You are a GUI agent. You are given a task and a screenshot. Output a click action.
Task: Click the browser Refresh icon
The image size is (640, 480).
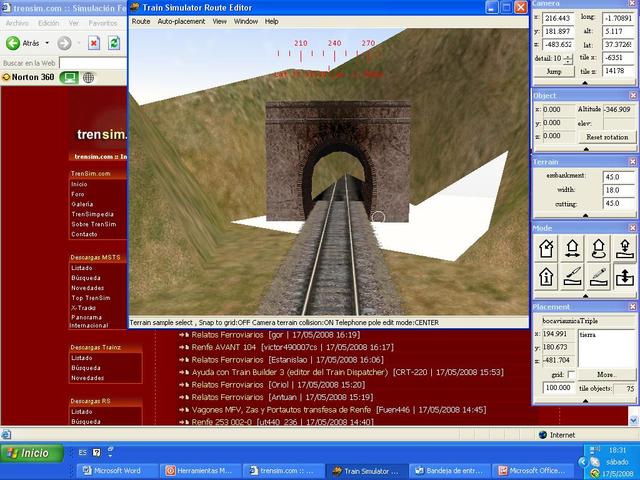coord(114,43)
